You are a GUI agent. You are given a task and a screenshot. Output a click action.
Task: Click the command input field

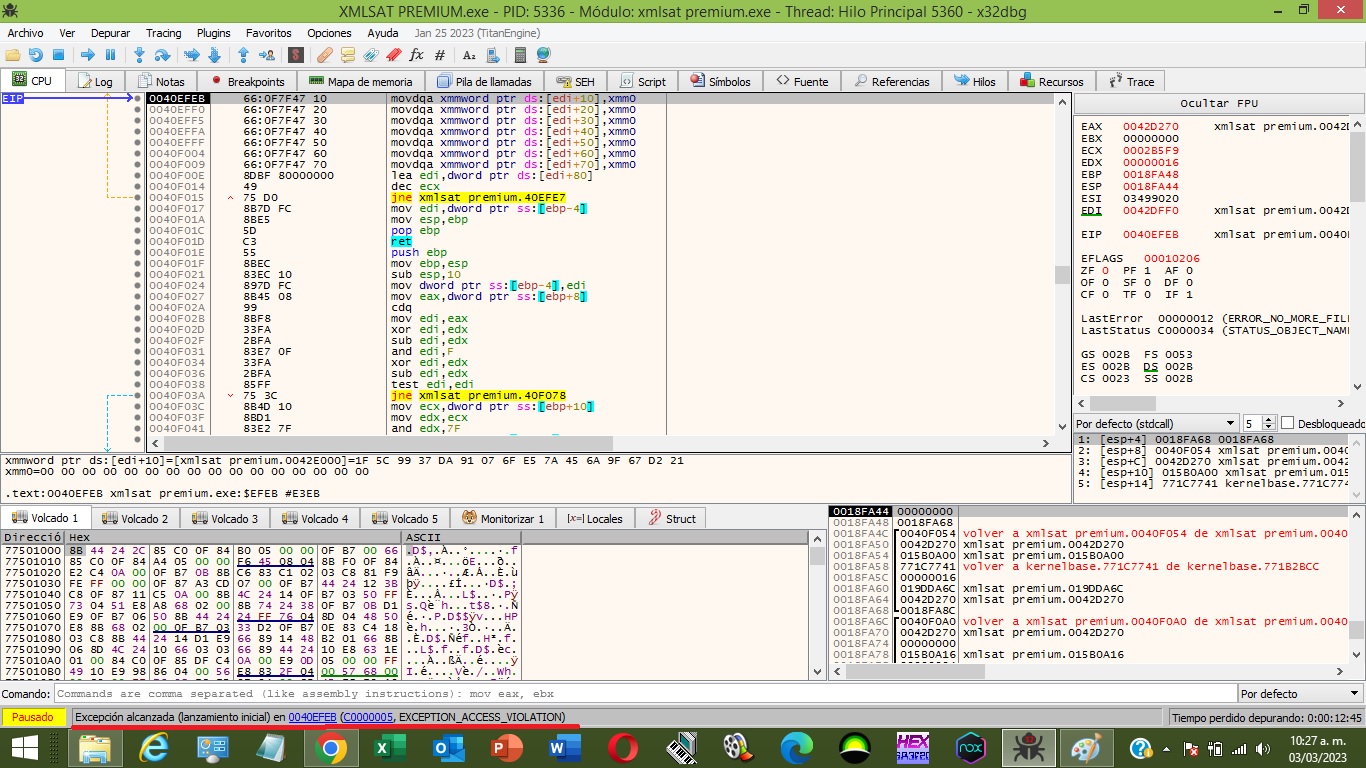coord(644,693)
